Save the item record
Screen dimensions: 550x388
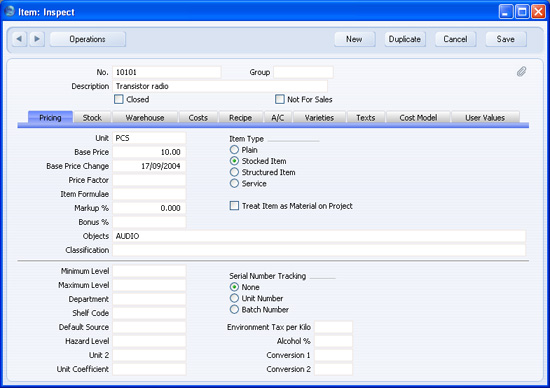tap(506, 39)
